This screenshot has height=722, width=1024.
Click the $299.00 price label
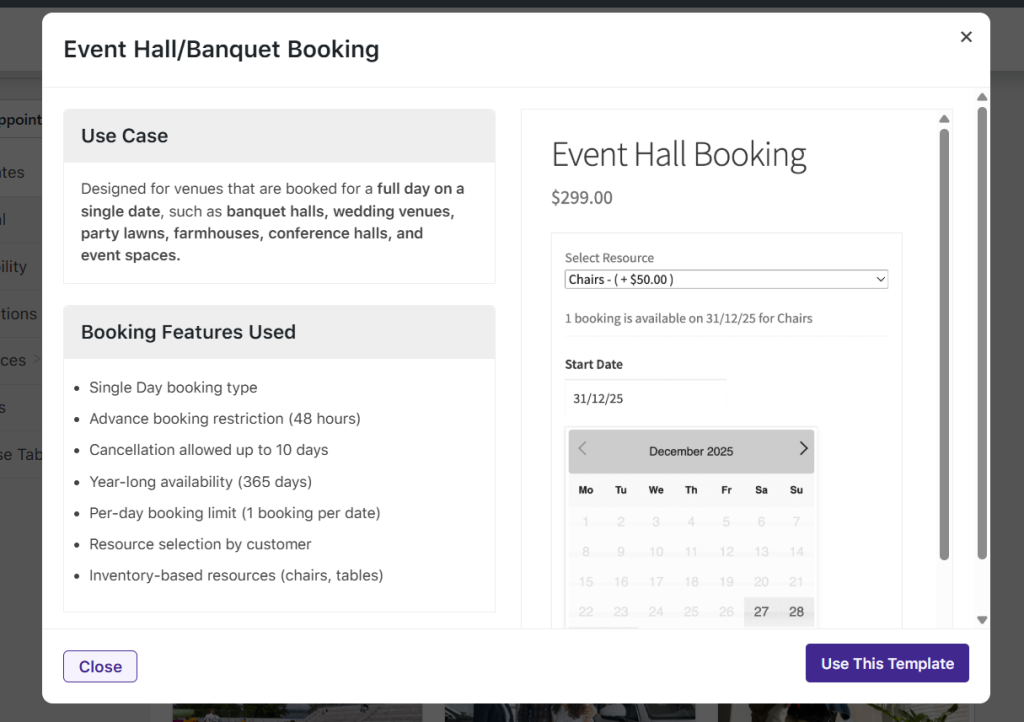click(x=582, y=197)
